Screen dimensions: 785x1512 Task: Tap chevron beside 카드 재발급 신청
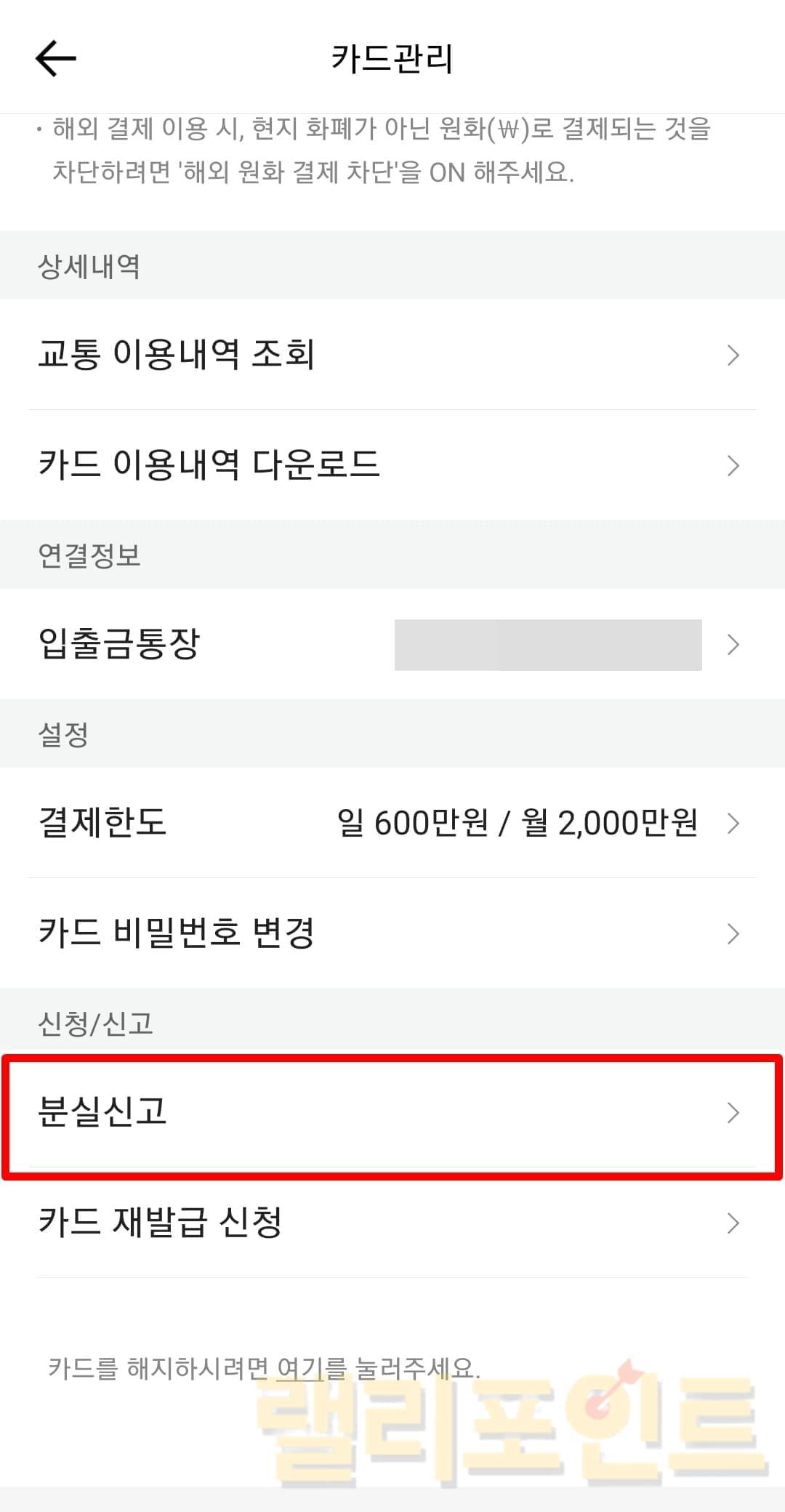click(733, 1223)
